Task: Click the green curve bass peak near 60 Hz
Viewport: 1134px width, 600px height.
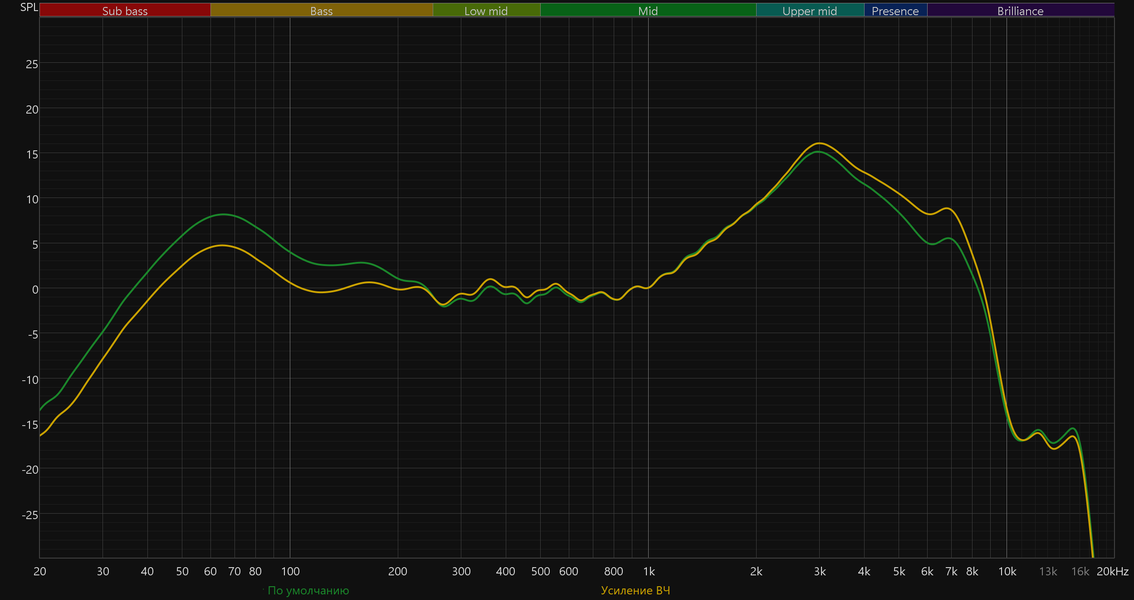Action: click(223, 214)
